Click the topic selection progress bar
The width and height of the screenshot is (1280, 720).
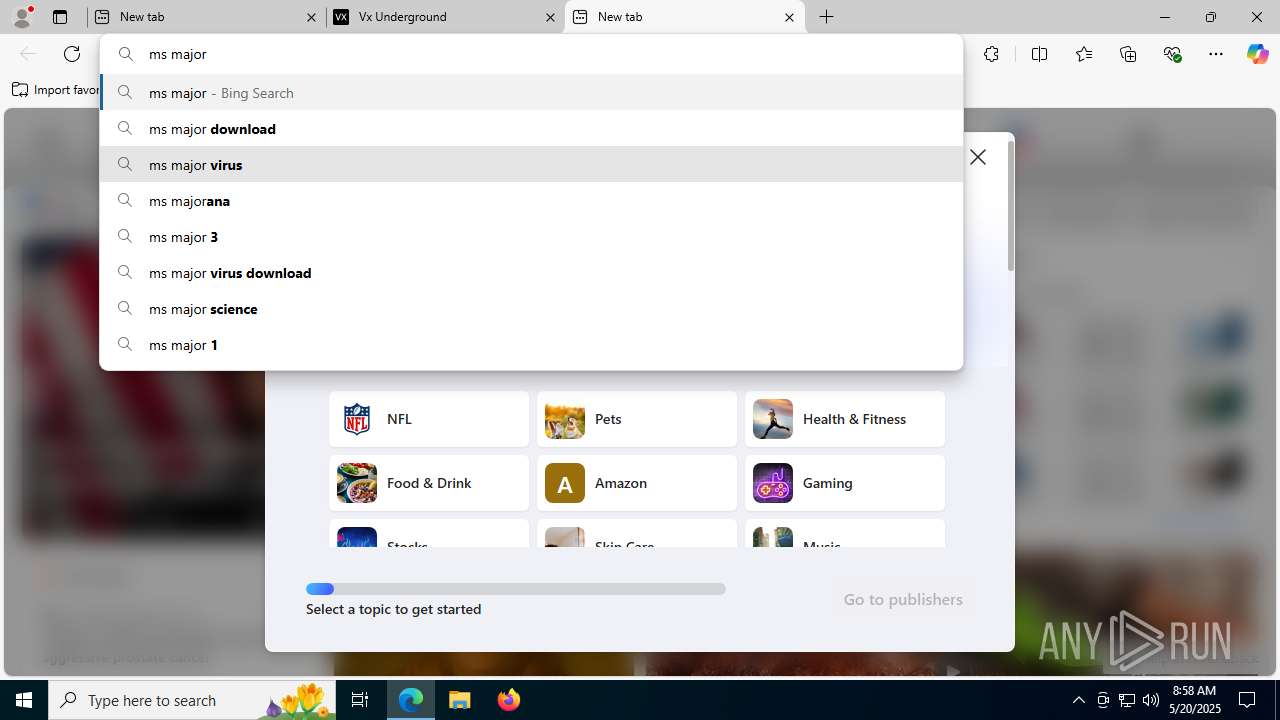(x=516, y=589)
